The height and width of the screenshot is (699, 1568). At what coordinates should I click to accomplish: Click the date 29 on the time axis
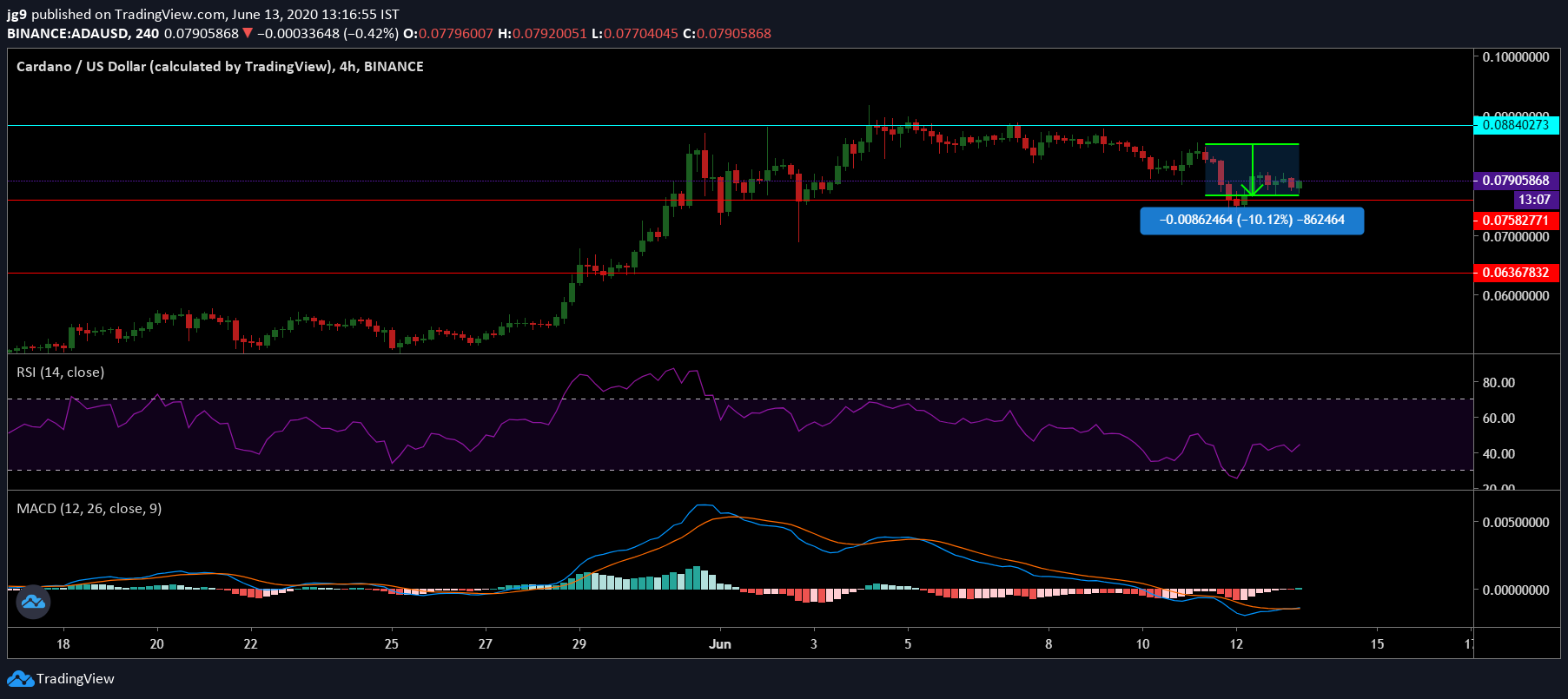click(579, 644)
